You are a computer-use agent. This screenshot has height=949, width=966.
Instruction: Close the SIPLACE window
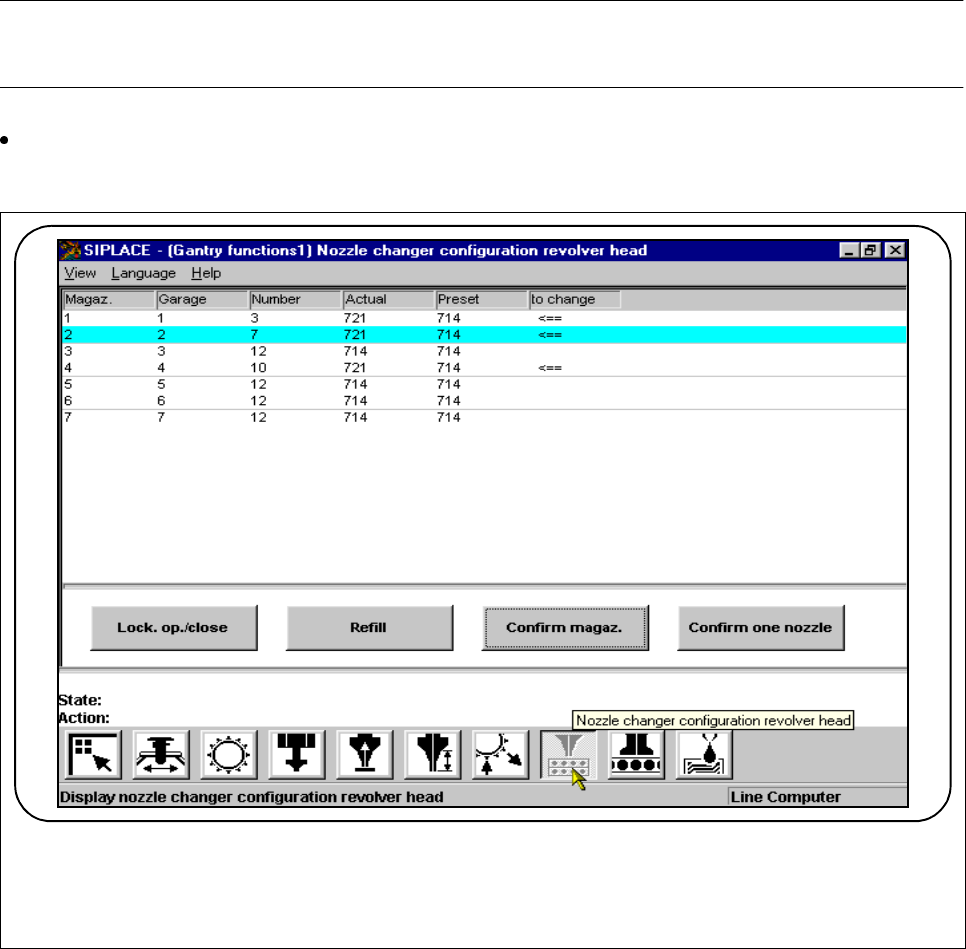pyautogui.click(x=895, y=250)
